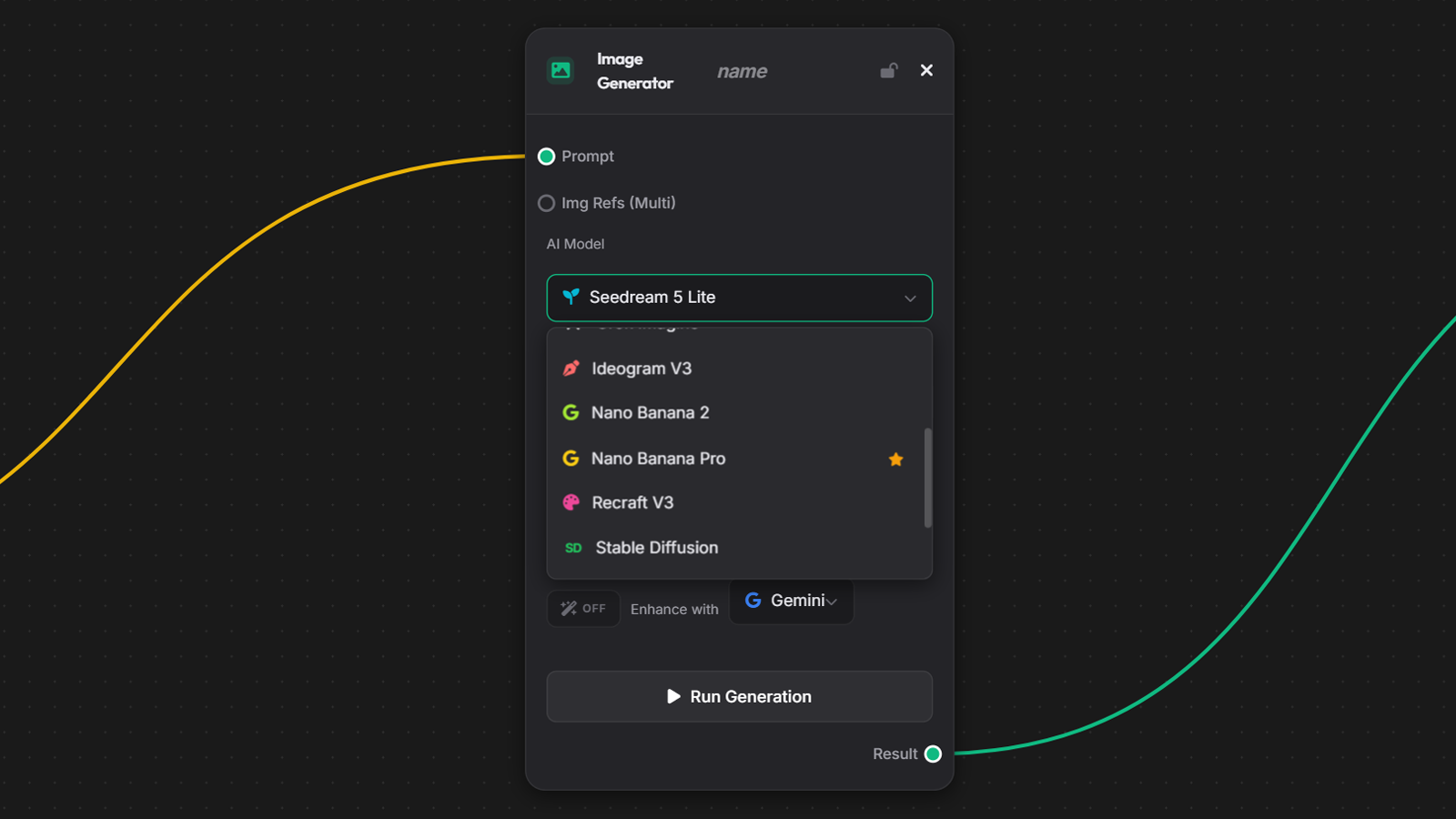Screen dimensions: 1456x819
Task: Toggle the node lock icon
Action: point(889,70)
